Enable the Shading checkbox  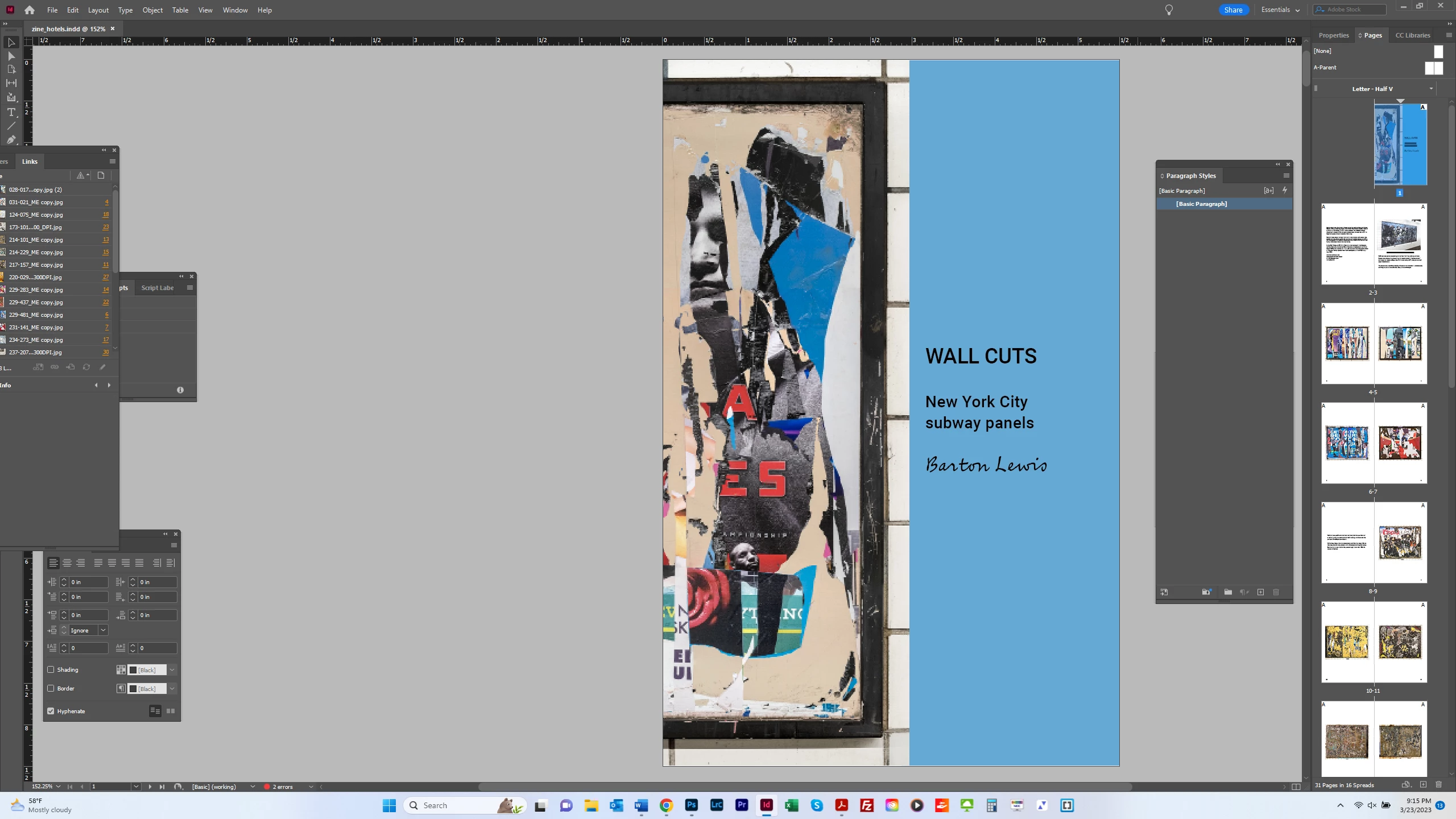pyautogui.click(x=51, y=670)
